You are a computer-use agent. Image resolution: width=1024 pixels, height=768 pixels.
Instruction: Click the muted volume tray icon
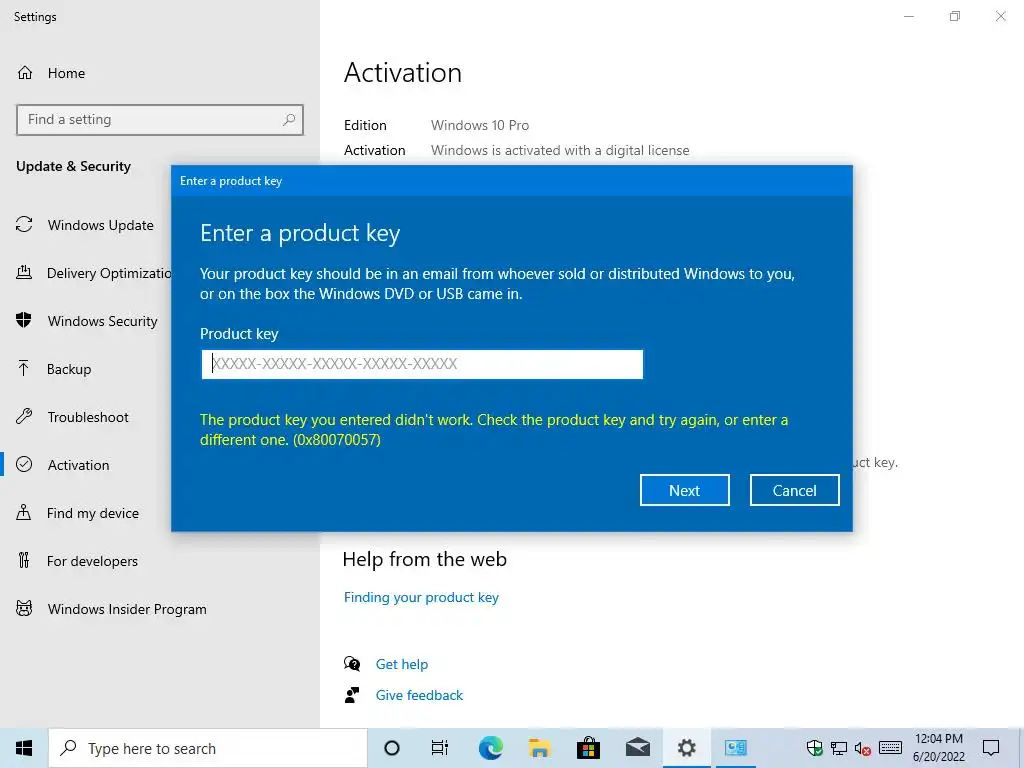click(863, 748)
